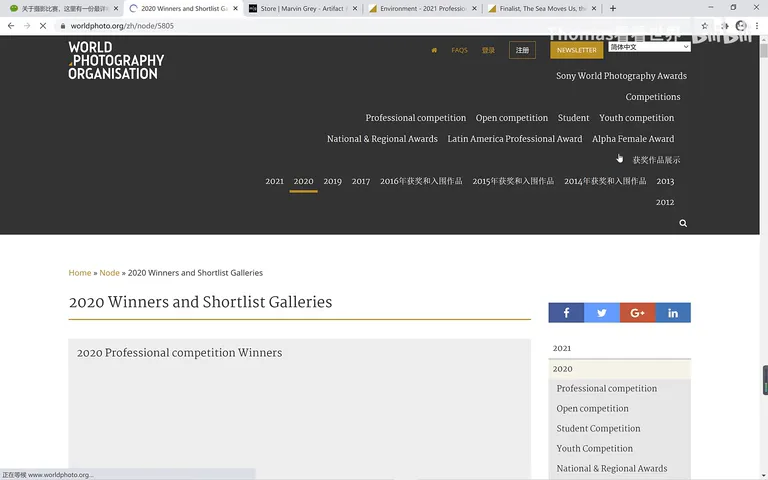Open the site search magnifier icon
Image resolution: width=768 pixels, height=480 pixels.
[x=683, y=223]
